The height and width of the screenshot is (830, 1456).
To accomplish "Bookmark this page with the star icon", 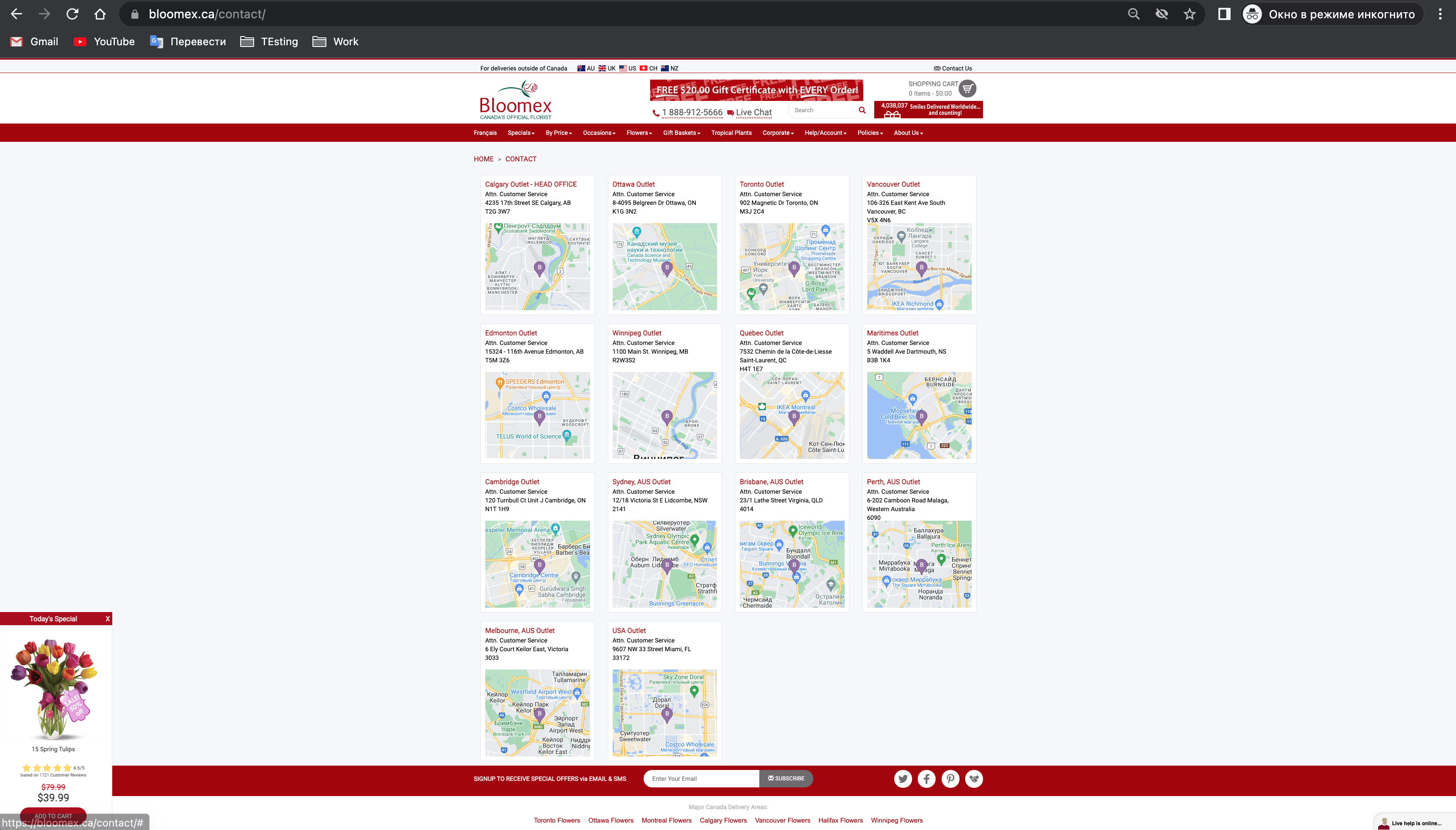I will click(x=1189, y=14).
